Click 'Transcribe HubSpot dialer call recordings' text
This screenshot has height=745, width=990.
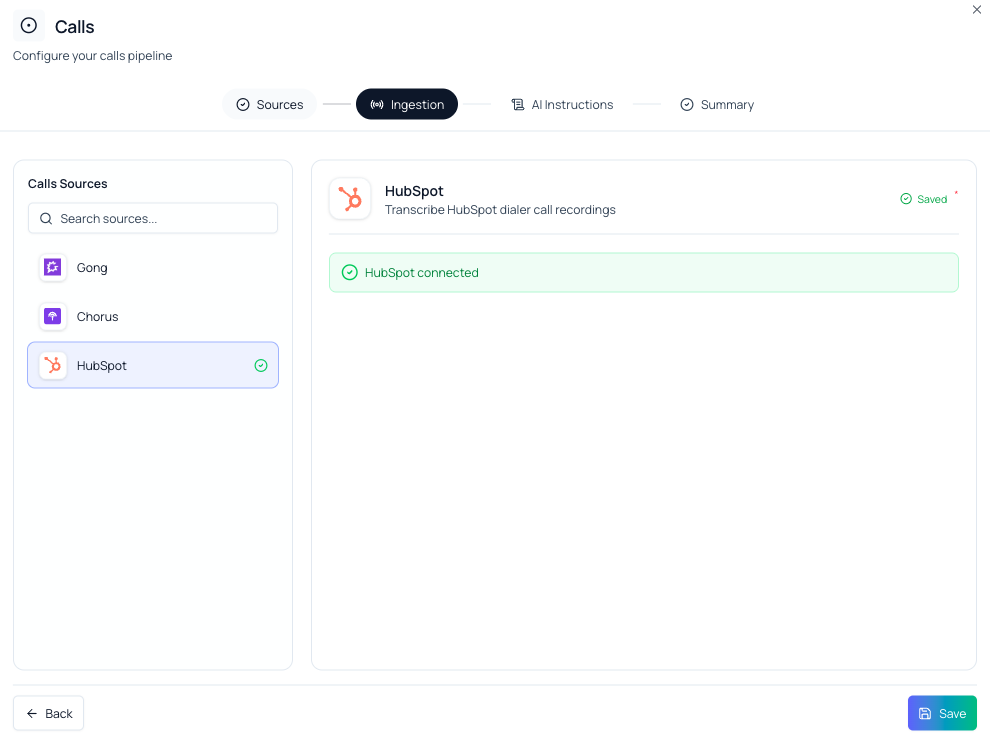500,210
